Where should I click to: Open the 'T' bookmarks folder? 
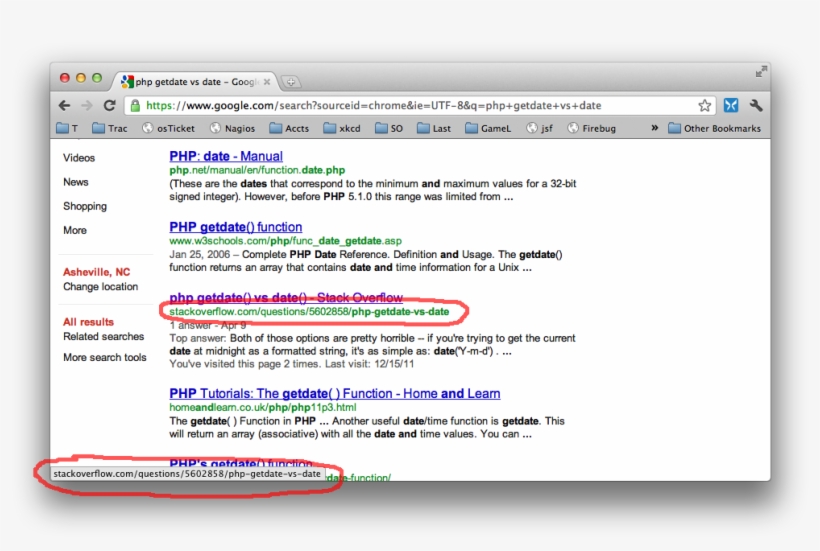(67, 128)
